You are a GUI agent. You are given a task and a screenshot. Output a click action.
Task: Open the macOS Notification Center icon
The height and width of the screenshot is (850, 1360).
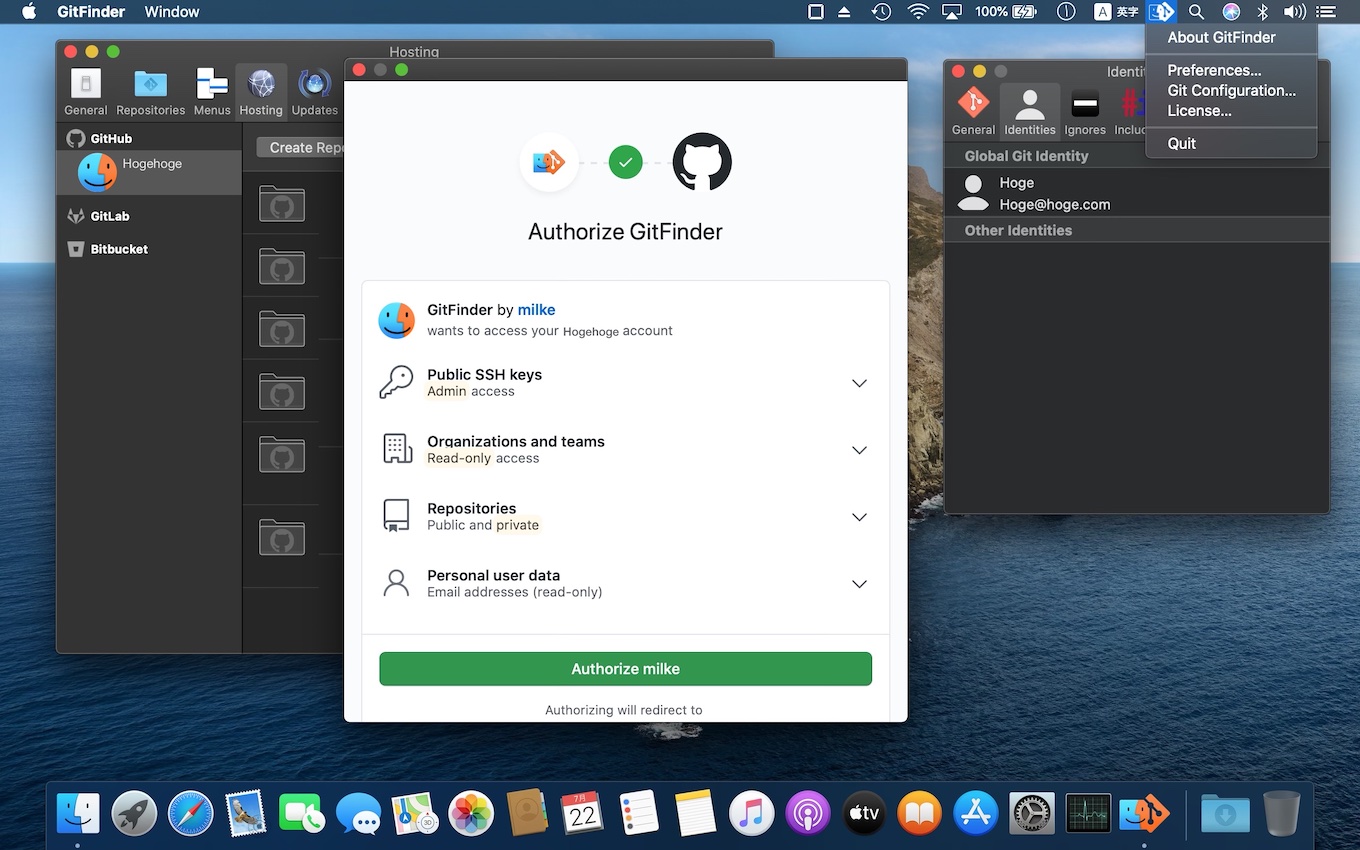1325,12
